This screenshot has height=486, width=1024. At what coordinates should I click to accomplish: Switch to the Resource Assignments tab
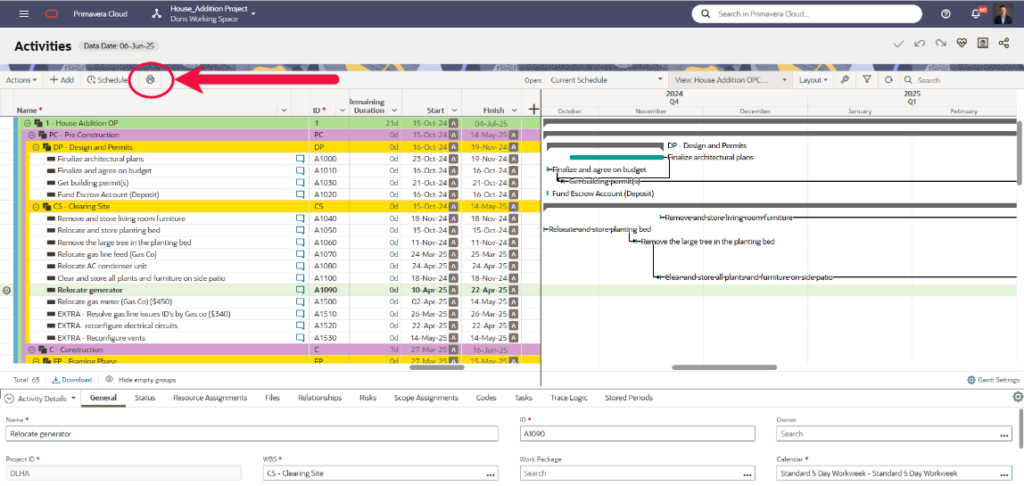(210, 398)
